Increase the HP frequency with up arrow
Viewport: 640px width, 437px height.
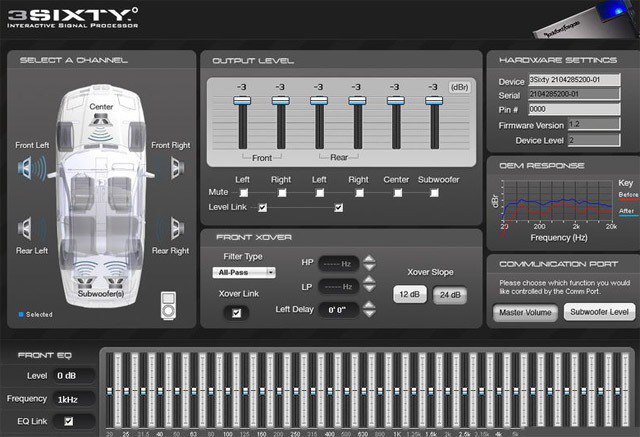click(x=369, y=258)
